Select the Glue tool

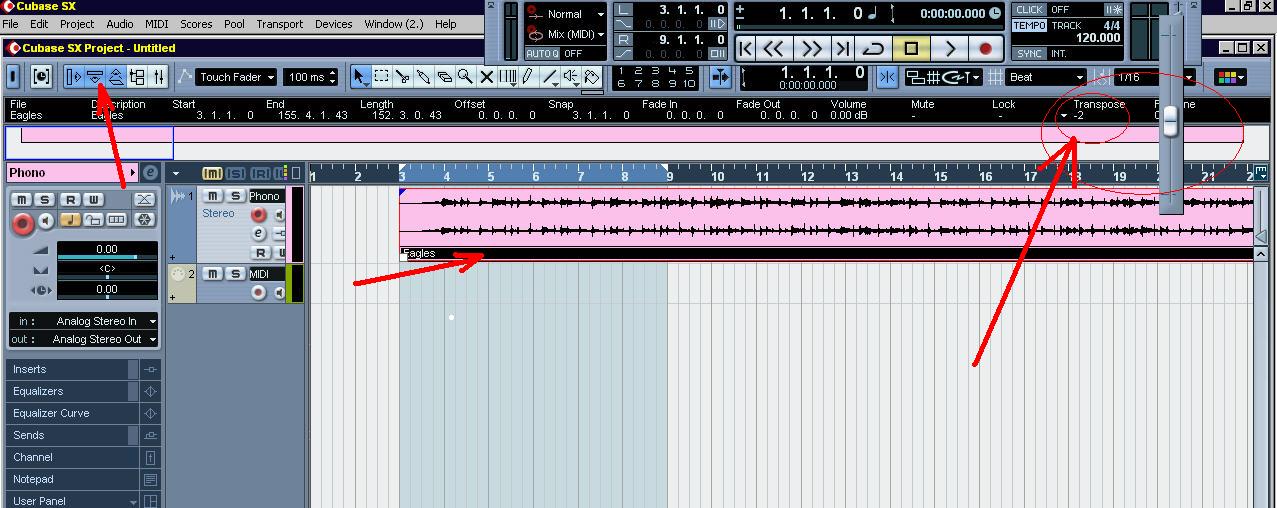coord(424,77)
